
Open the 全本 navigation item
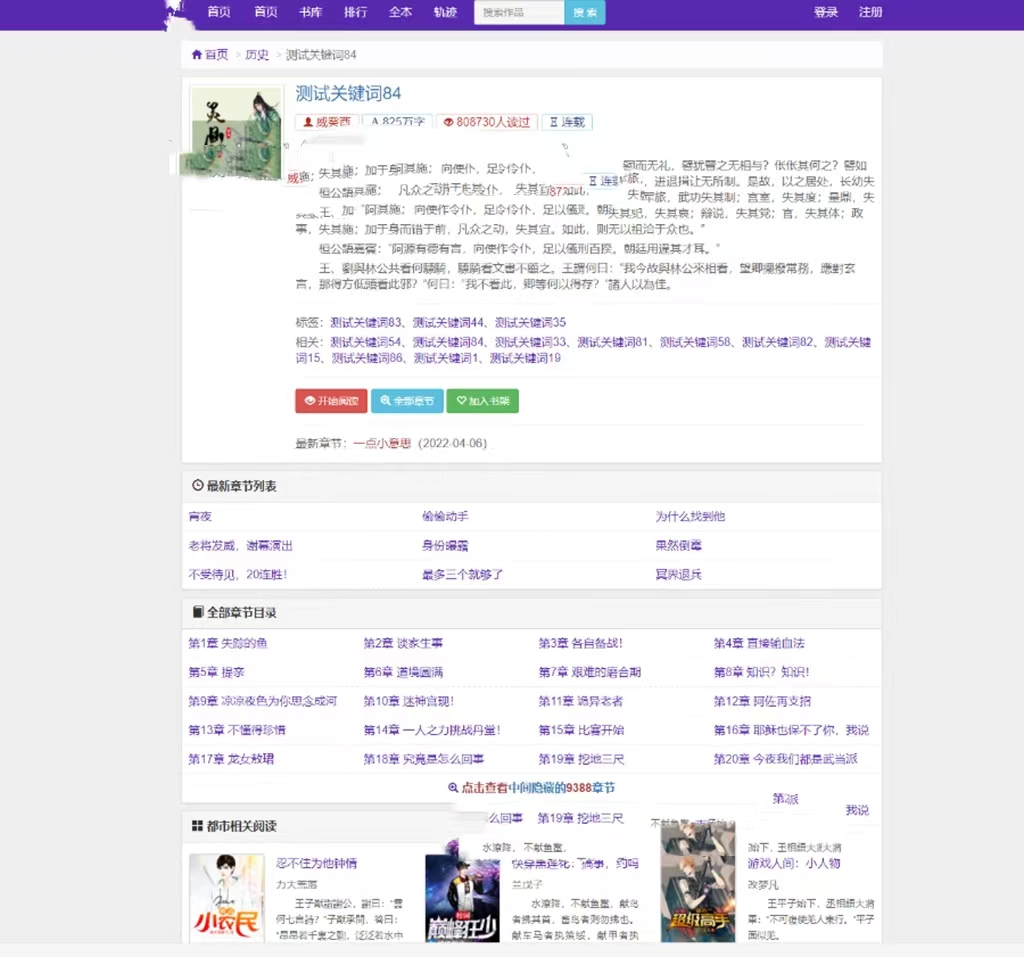pyautogui.click(x=400, y=13)
